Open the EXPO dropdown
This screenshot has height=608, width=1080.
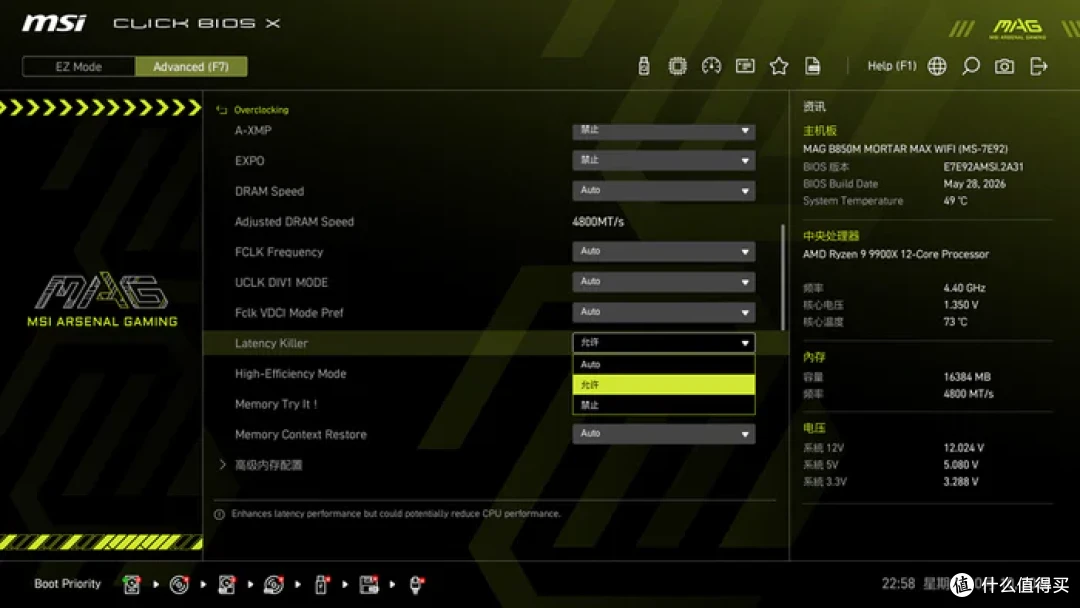[x=663, y=160]
